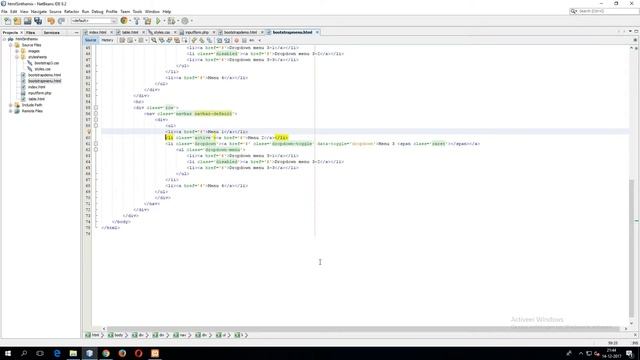
Task: Click the editor Find Selection magnifier icon
Action: pyautogui.click(x=154, y=40)
